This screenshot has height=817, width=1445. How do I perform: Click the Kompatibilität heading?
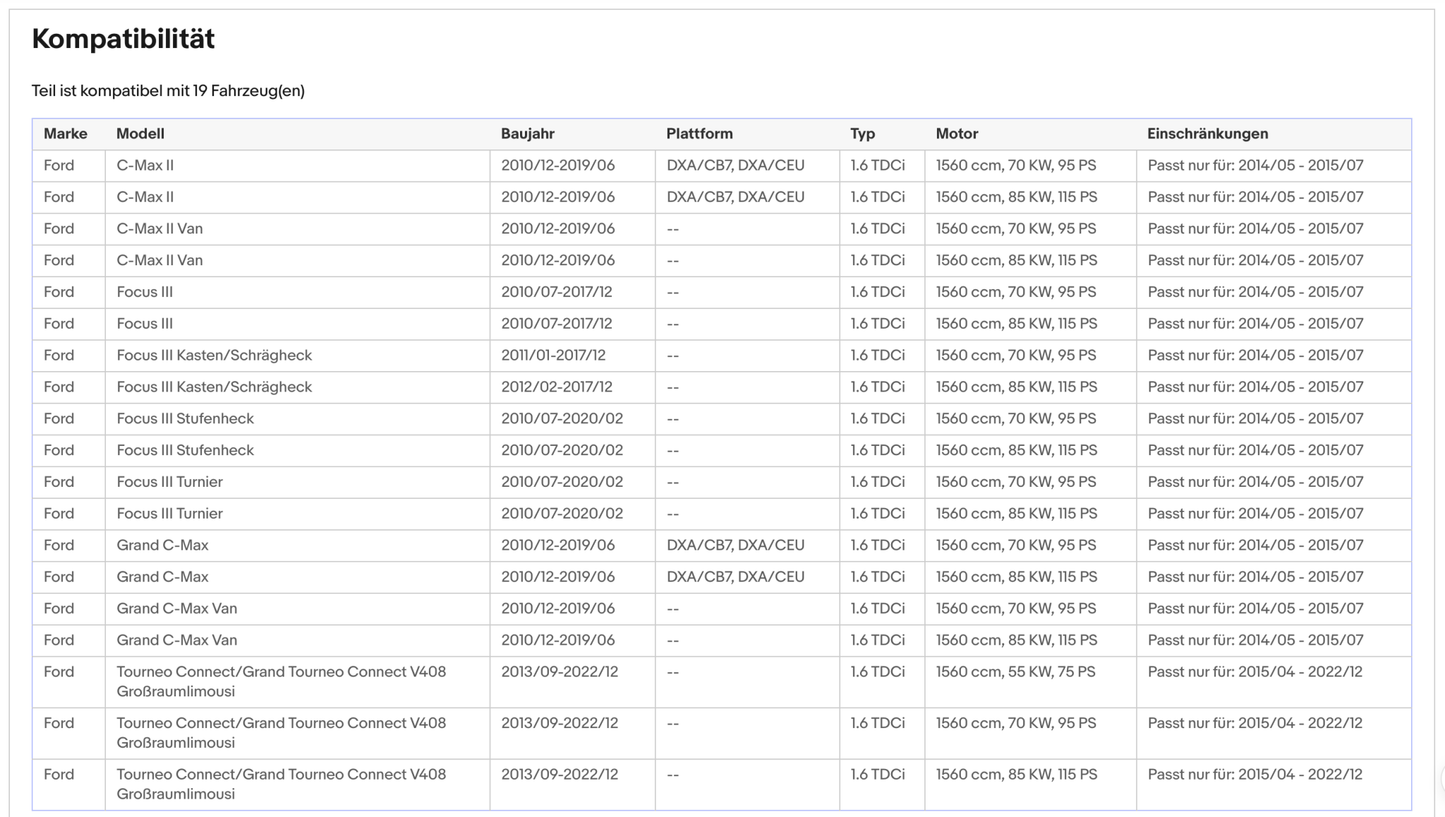click(123, 40)
